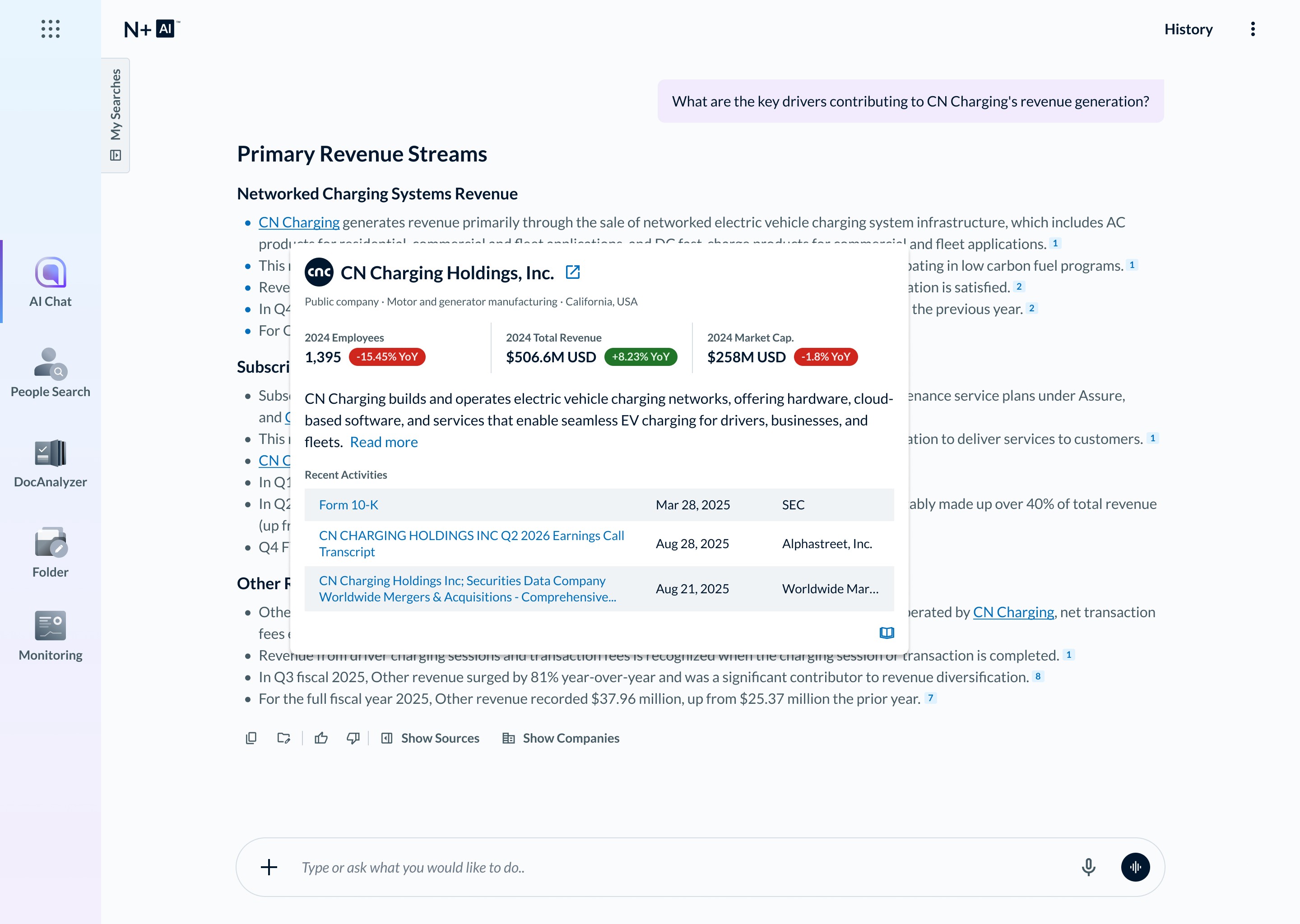The height and width of the screenshot is (924, 1300).
Task: Open the Folder sidebar item
Action: 50,552
